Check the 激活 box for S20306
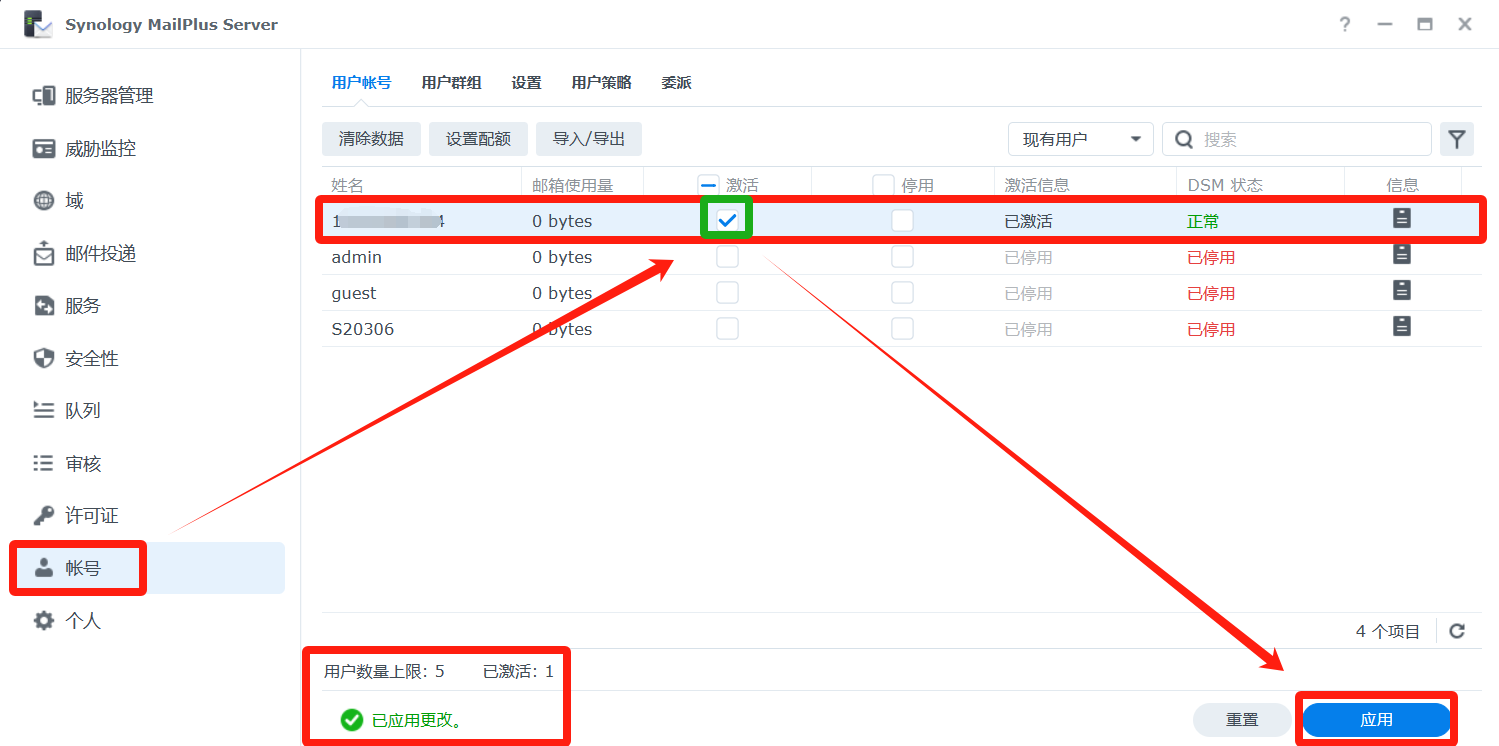Viewport: 1499px width, 746px height. [727, 329]
